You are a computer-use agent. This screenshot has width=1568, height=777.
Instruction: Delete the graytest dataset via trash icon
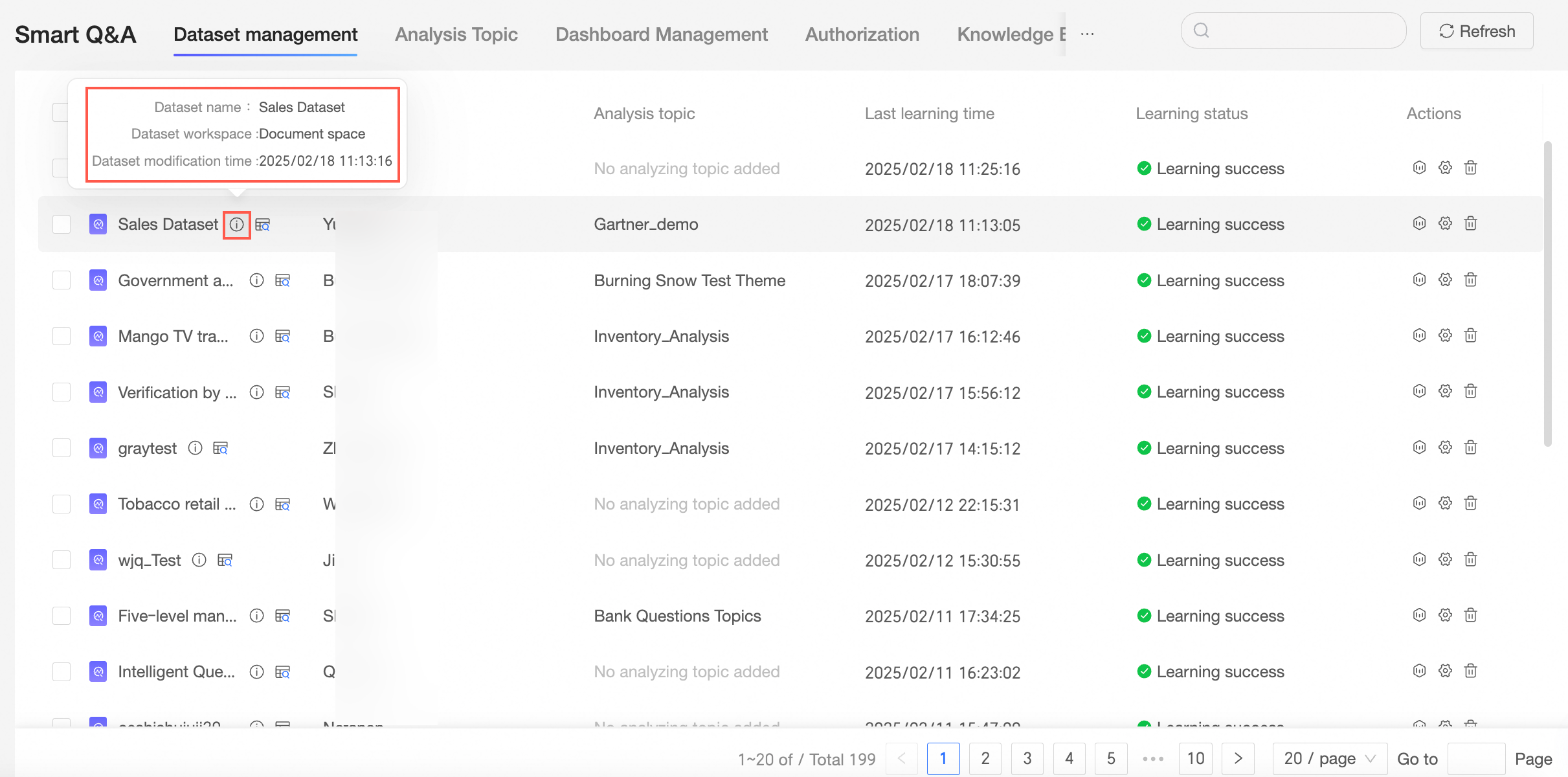coord(1470,447)
